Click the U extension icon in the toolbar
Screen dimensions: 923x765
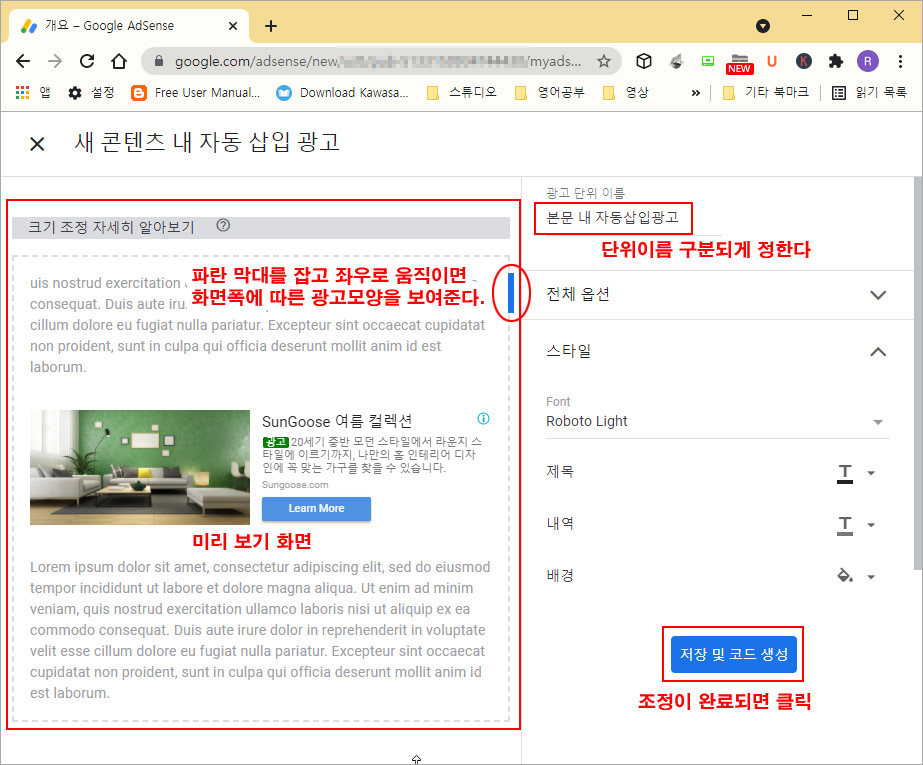pos(771,60)
